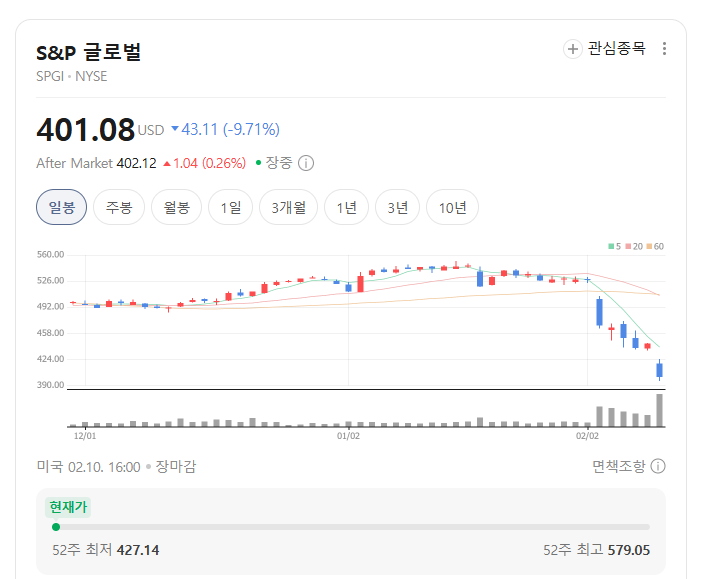
Task: Click the 12/01 date axis label
Action: pos(85,436)
